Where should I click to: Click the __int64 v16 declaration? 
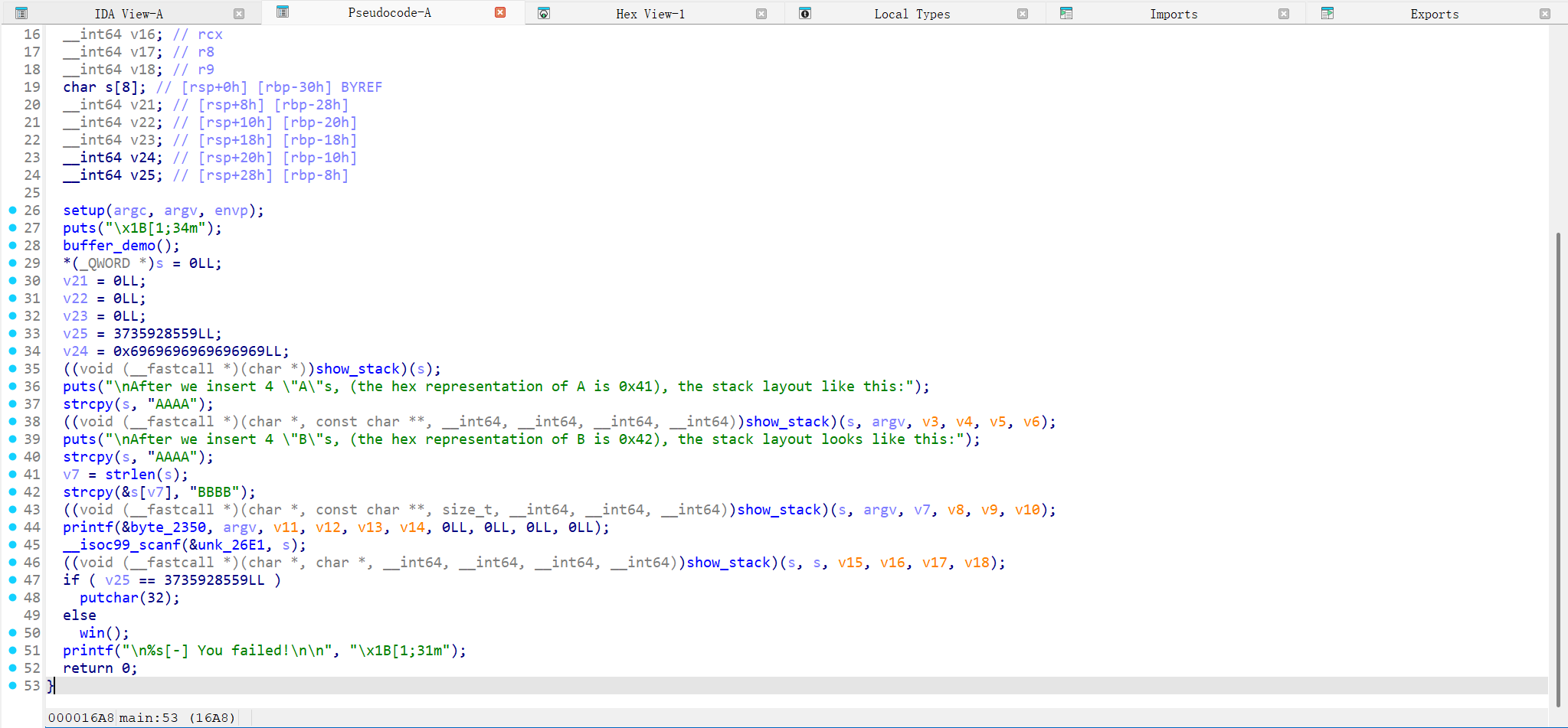(113, 34)
